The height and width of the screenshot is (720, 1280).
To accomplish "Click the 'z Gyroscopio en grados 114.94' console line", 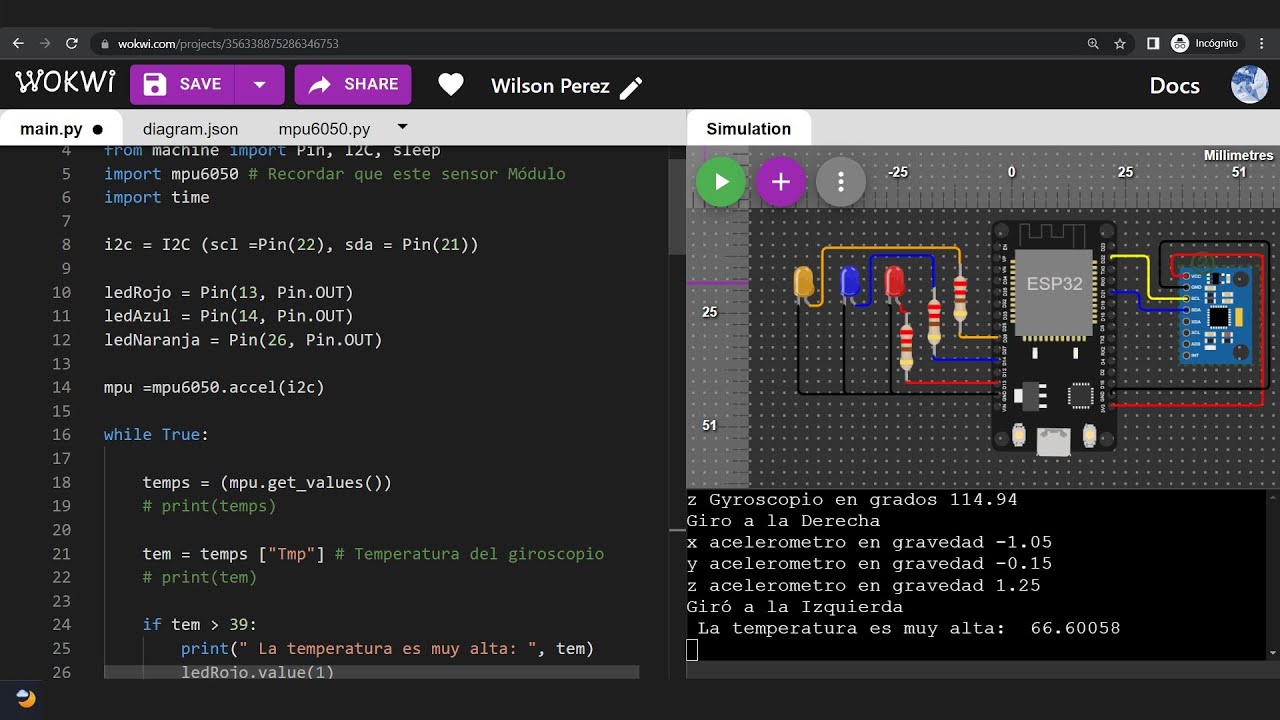I will tap(852, 499).
